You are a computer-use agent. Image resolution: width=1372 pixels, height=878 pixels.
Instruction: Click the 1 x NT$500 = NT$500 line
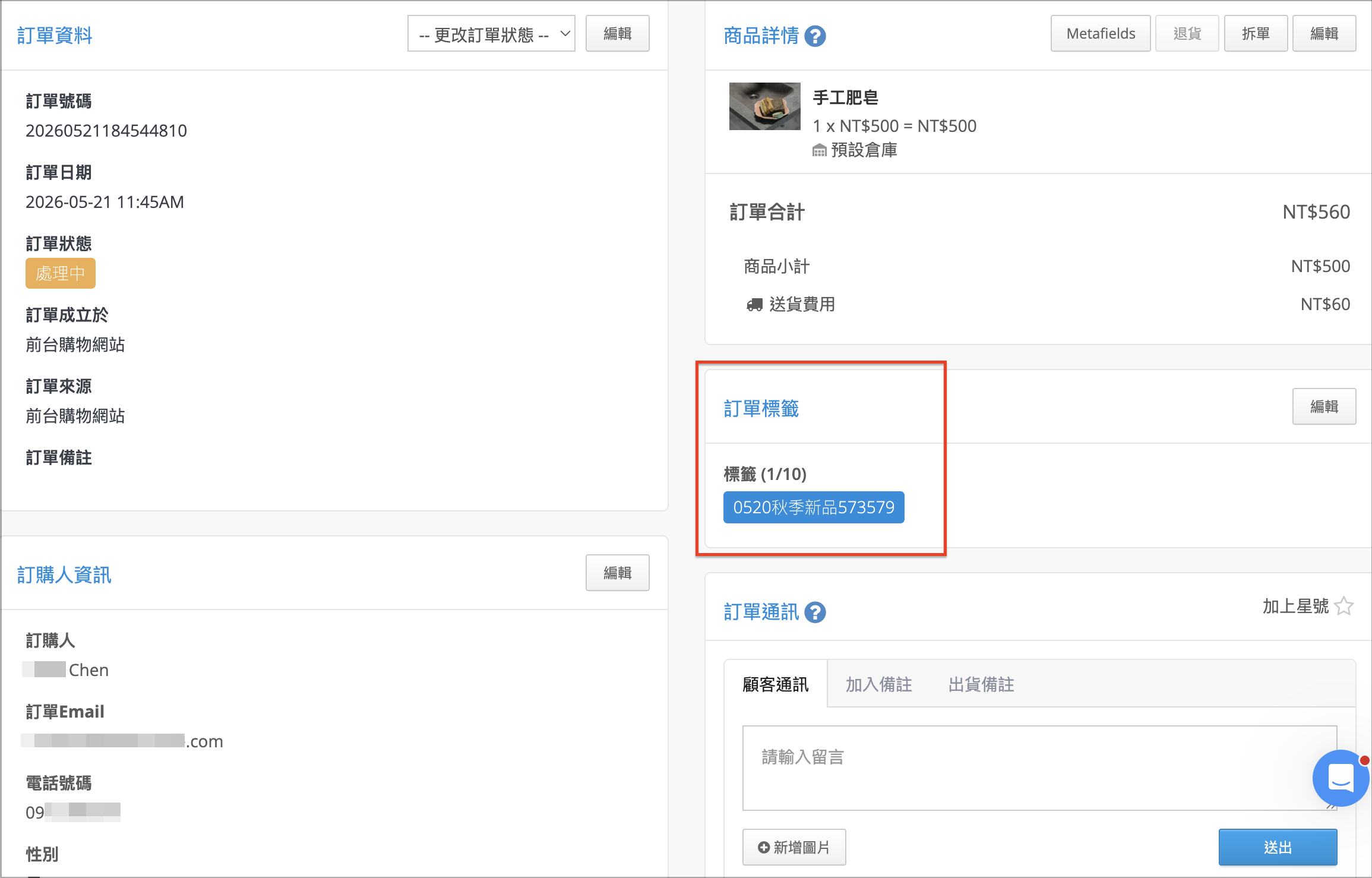[894, 126]
